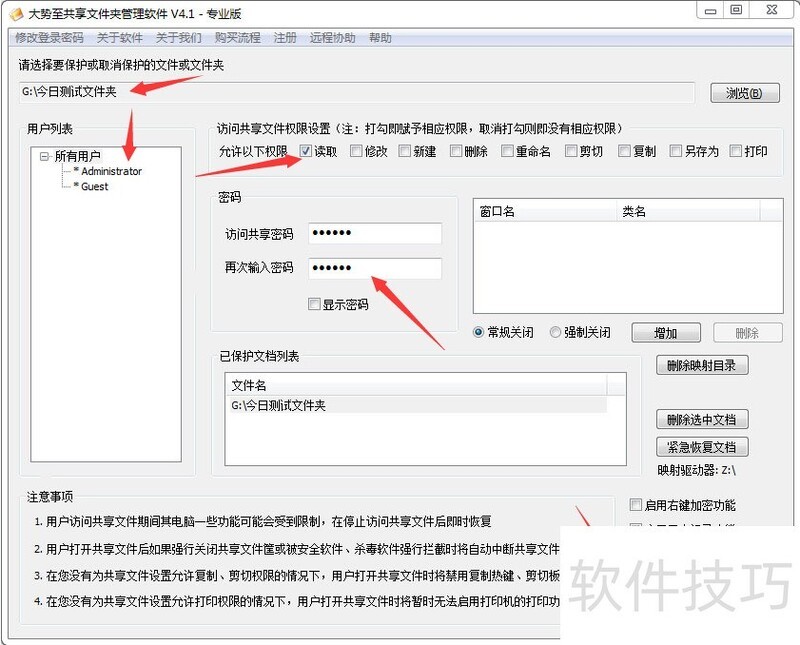Enable the 启用右键加密功能 checkbox
800x645 pixels.
pyautogui.click(x=636, y=505)
